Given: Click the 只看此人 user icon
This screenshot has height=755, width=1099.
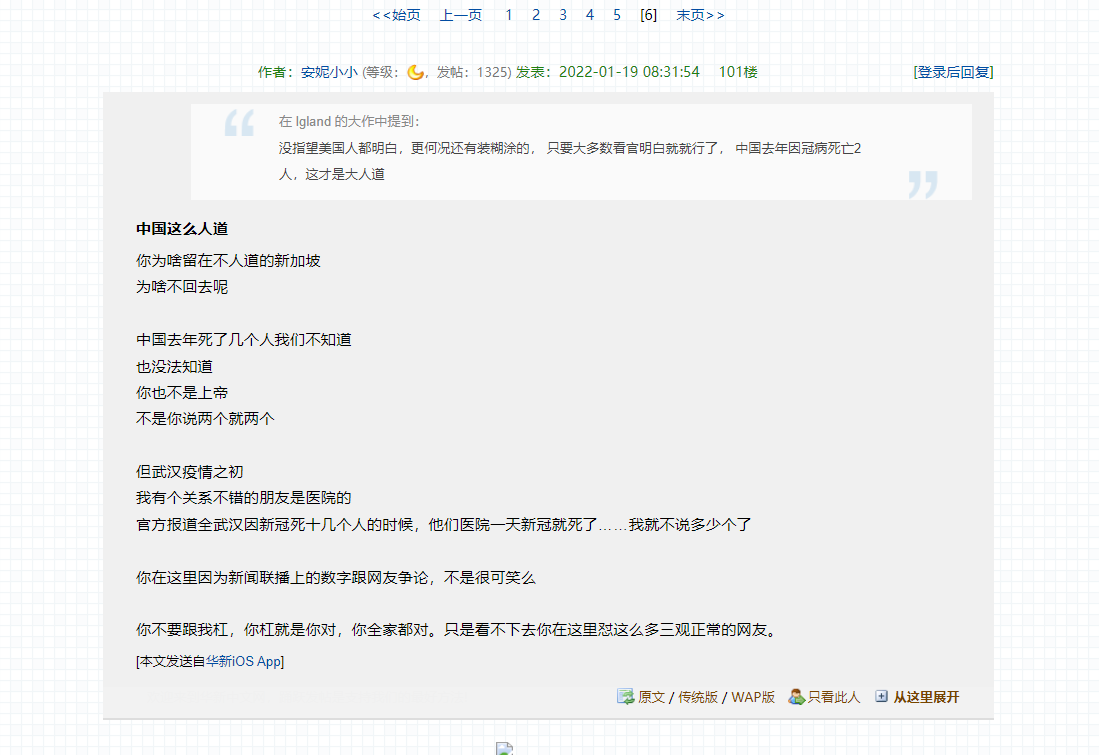Looking at the screenshot, I should [x=796, y=697].
